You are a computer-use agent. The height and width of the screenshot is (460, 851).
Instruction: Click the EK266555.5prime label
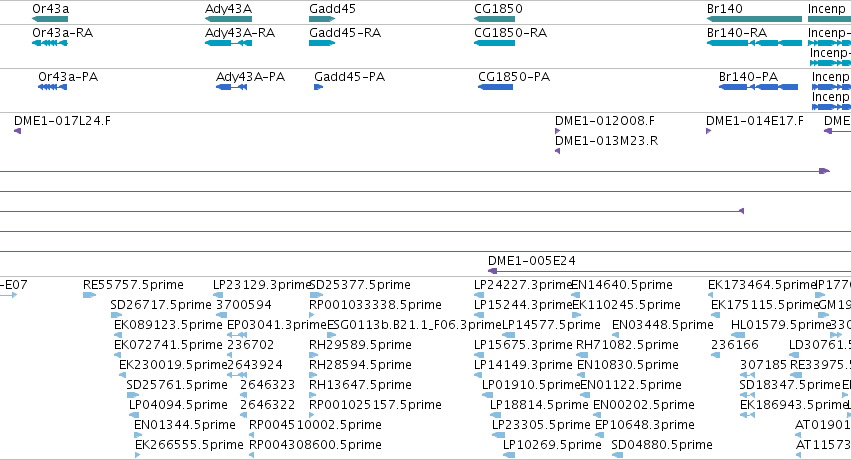189,444
